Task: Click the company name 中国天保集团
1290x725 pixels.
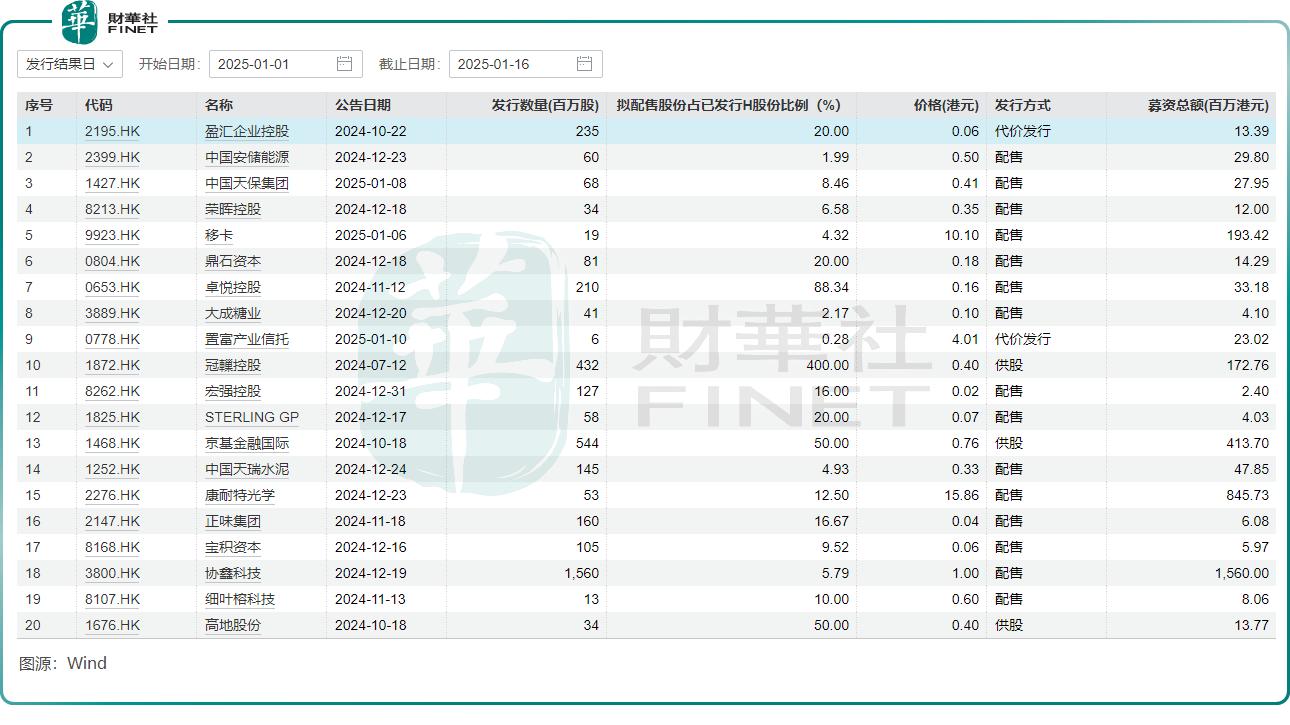Action: point(247,183)
